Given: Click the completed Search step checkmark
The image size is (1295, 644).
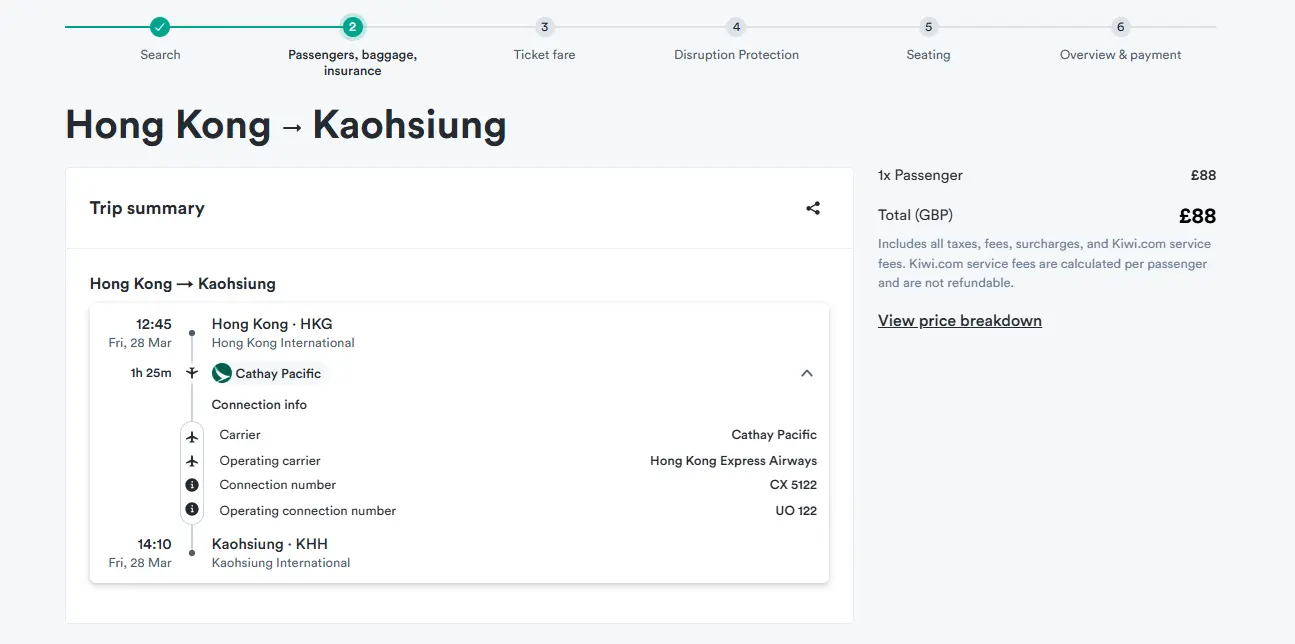Looking at the screenshot, I should click(160, 27).
